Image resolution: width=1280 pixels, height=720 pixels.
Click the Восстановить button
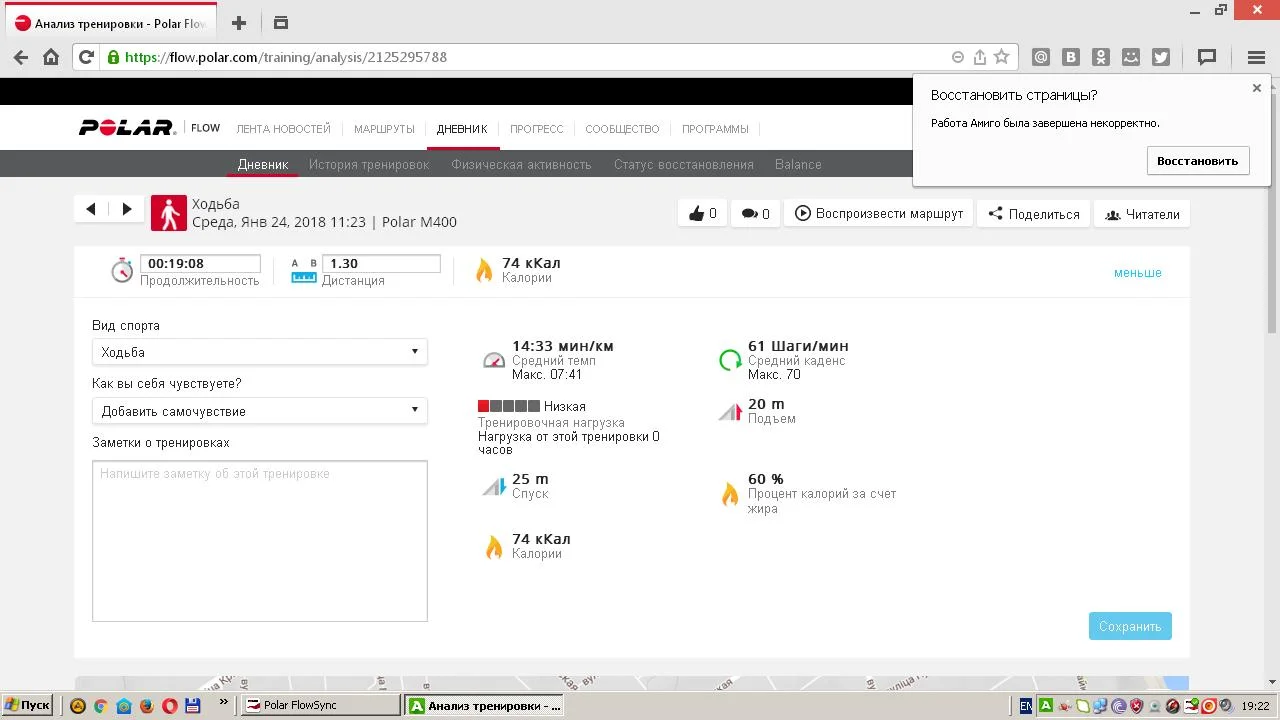[x=1197, y=161]
